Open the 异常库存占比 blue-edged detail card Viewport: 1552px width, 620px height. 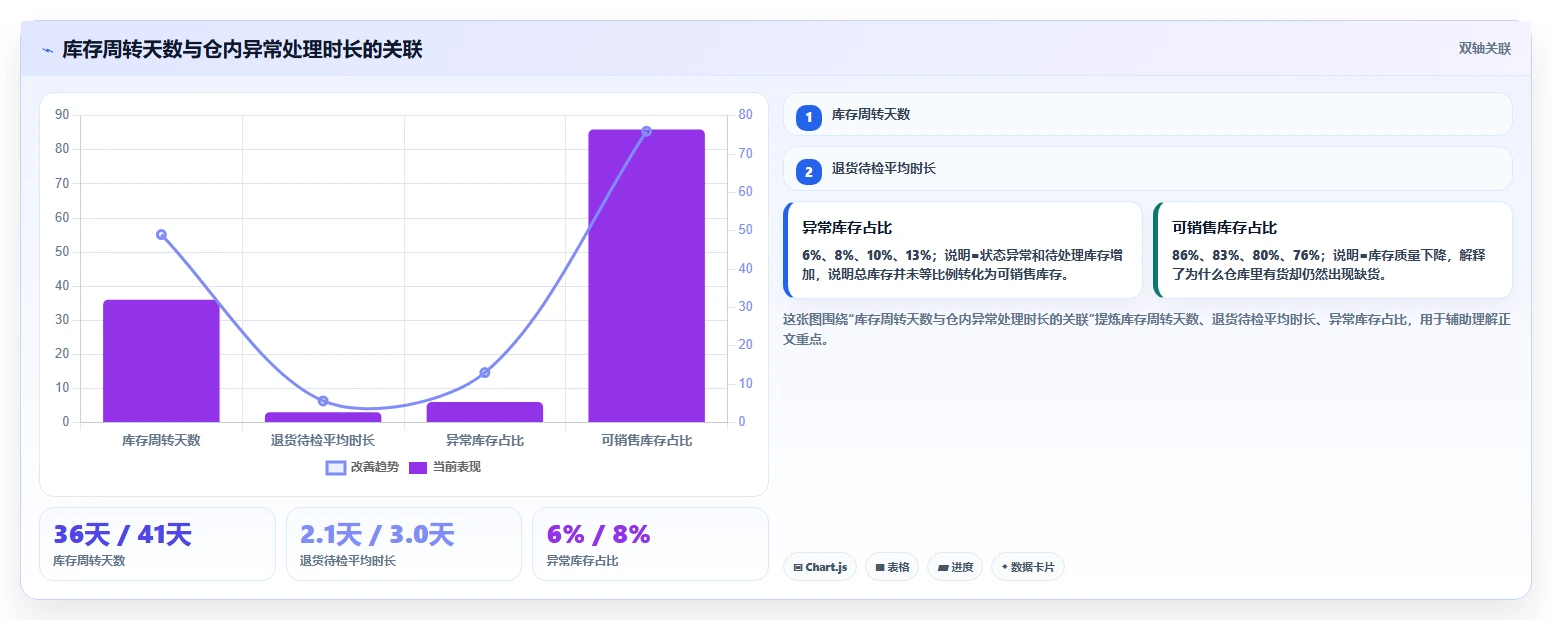tap(963, 250)
